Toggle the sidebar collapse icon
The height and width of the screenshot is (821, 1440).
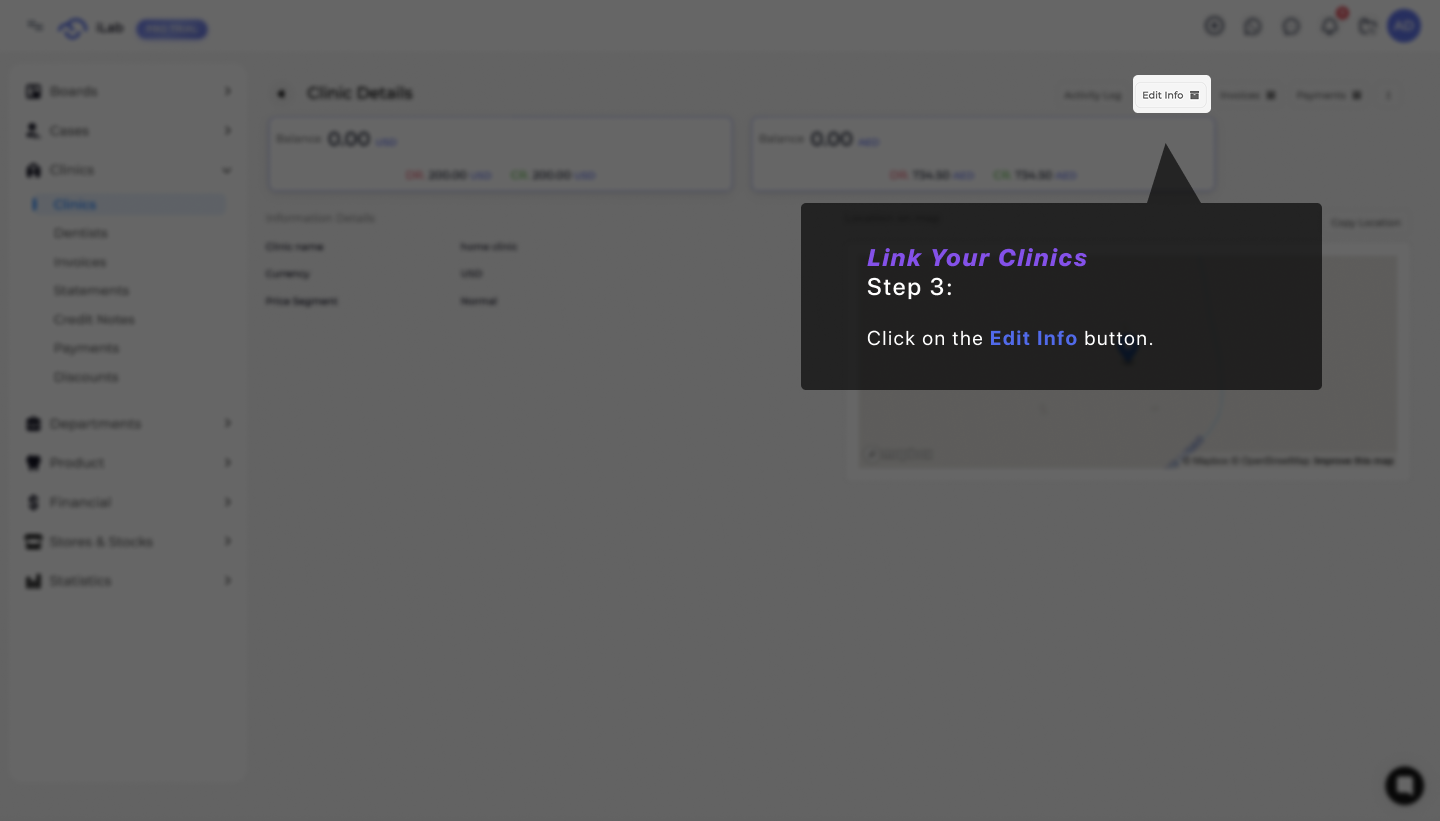click(35, 26)
